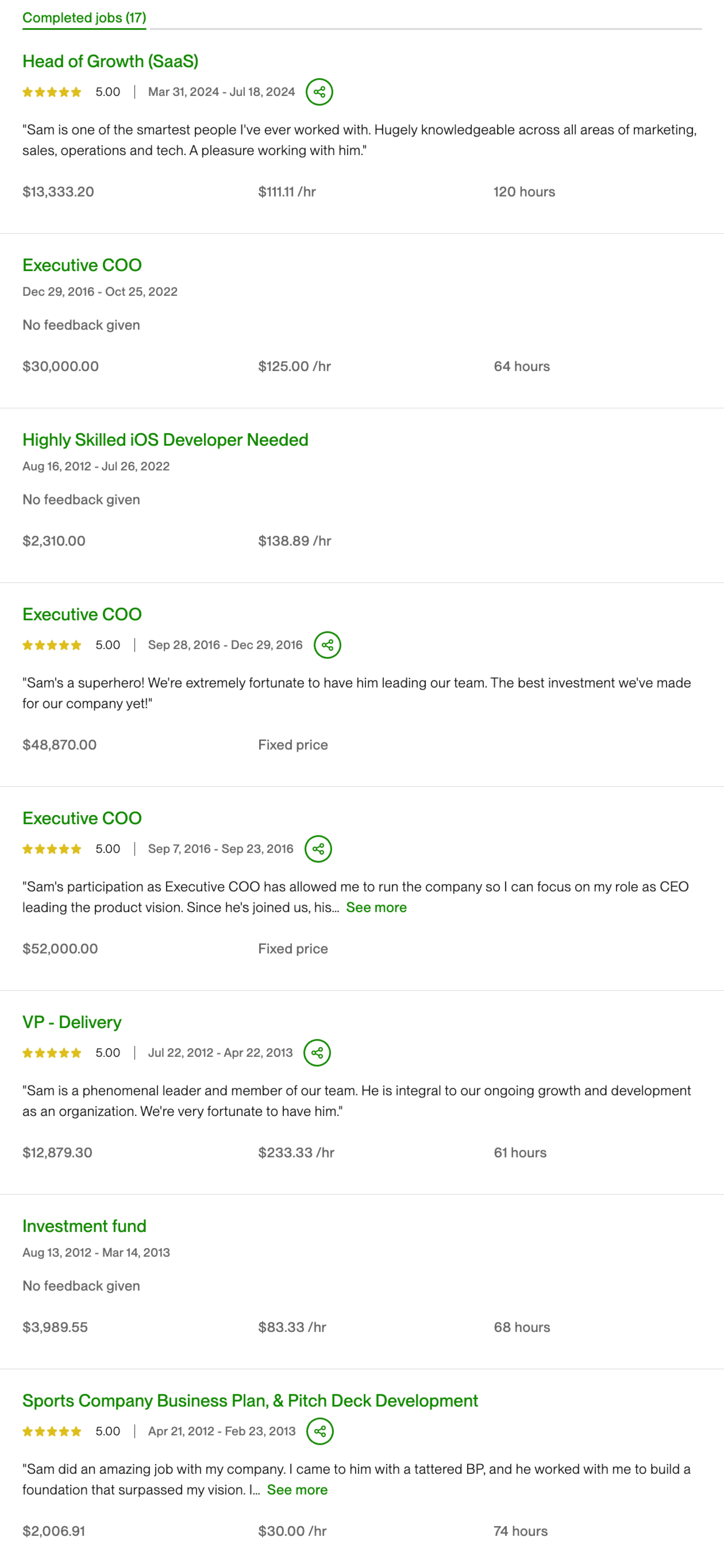Share the Sports Company Business Plan review
The width and height of the screenshot is (724, 1568).
320,1431
